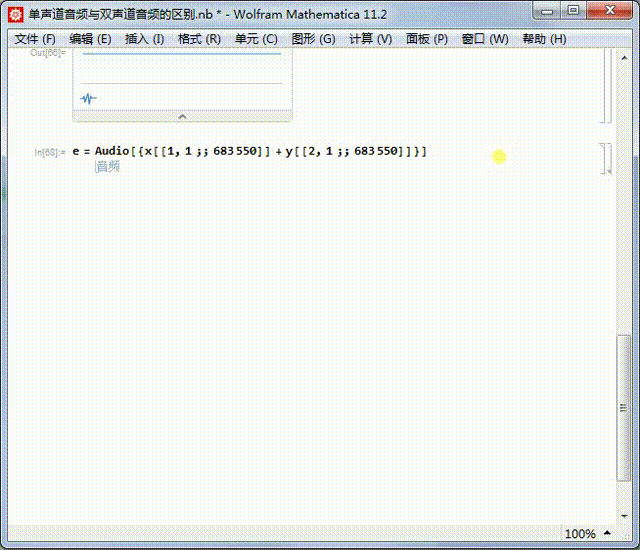Open the 图形 (G) menu

pyautogui.click(x=313, y=39)
